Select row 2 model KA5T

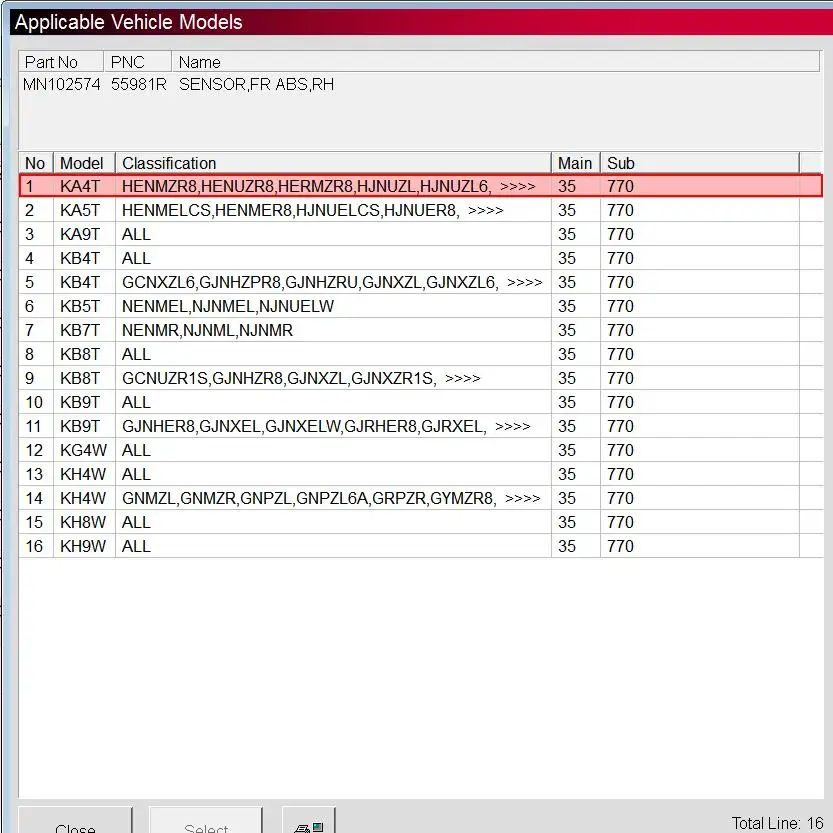coord(421,210)
